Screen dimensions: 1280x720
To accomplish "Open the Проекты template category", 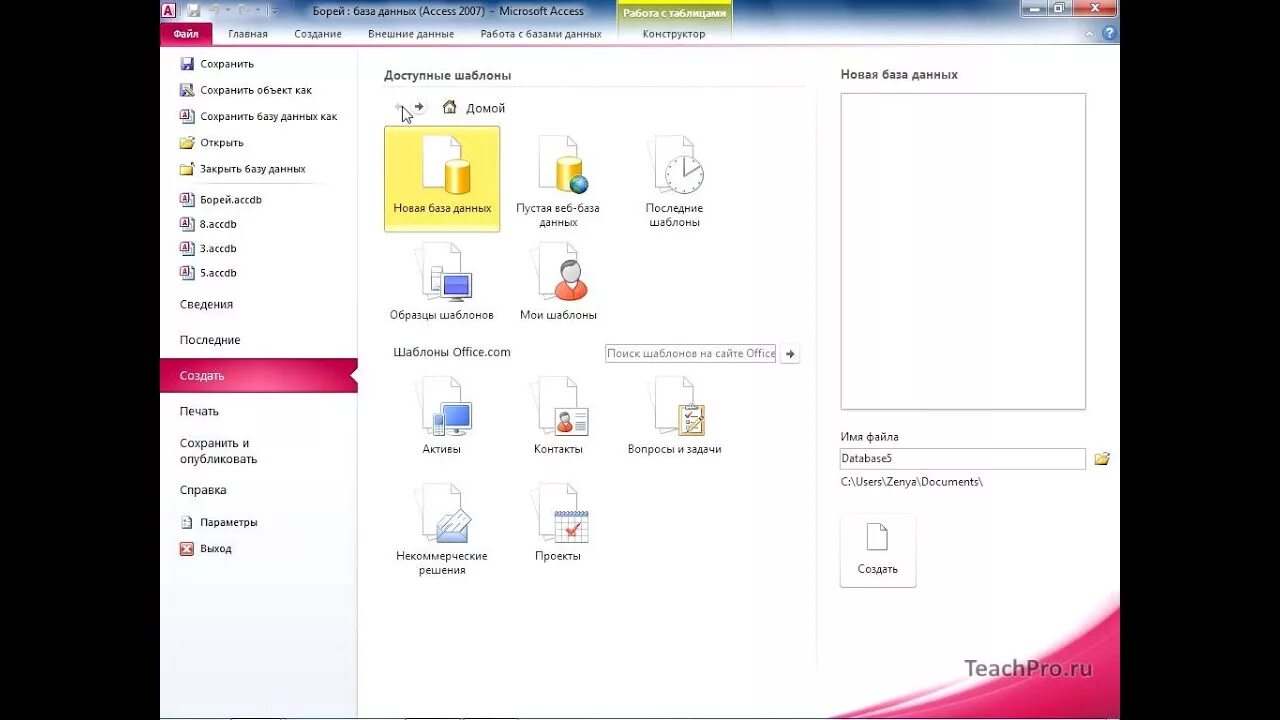I will coord(558,523).
